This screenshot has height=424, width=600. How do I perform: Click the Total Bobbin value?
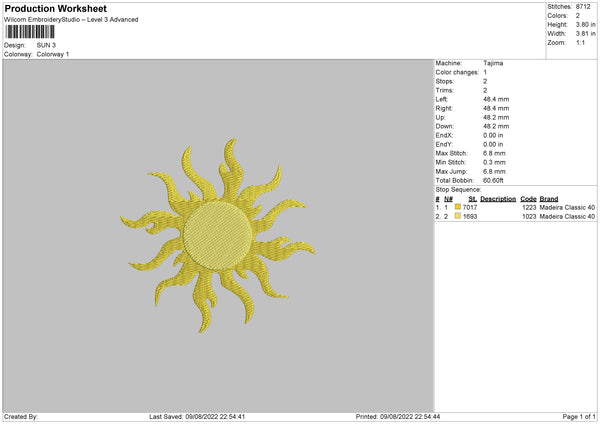pyautogui.click(x=495, y=180)
